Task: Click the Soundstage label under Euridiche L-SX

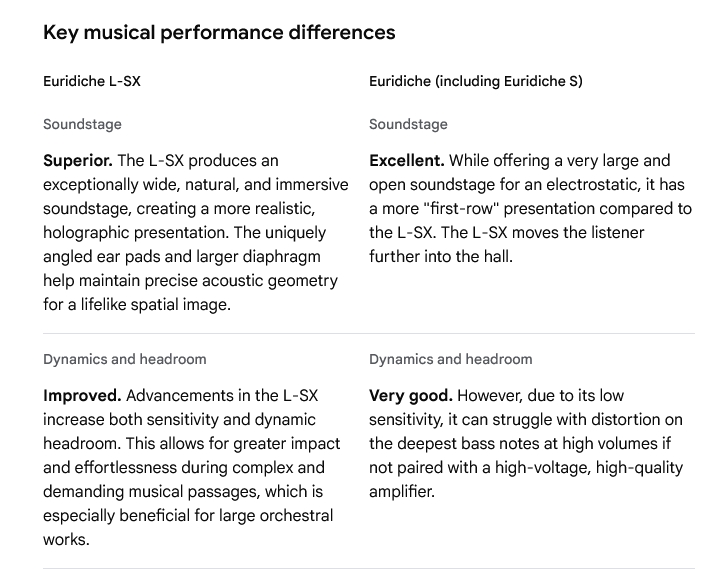Action: coord(82,125)
